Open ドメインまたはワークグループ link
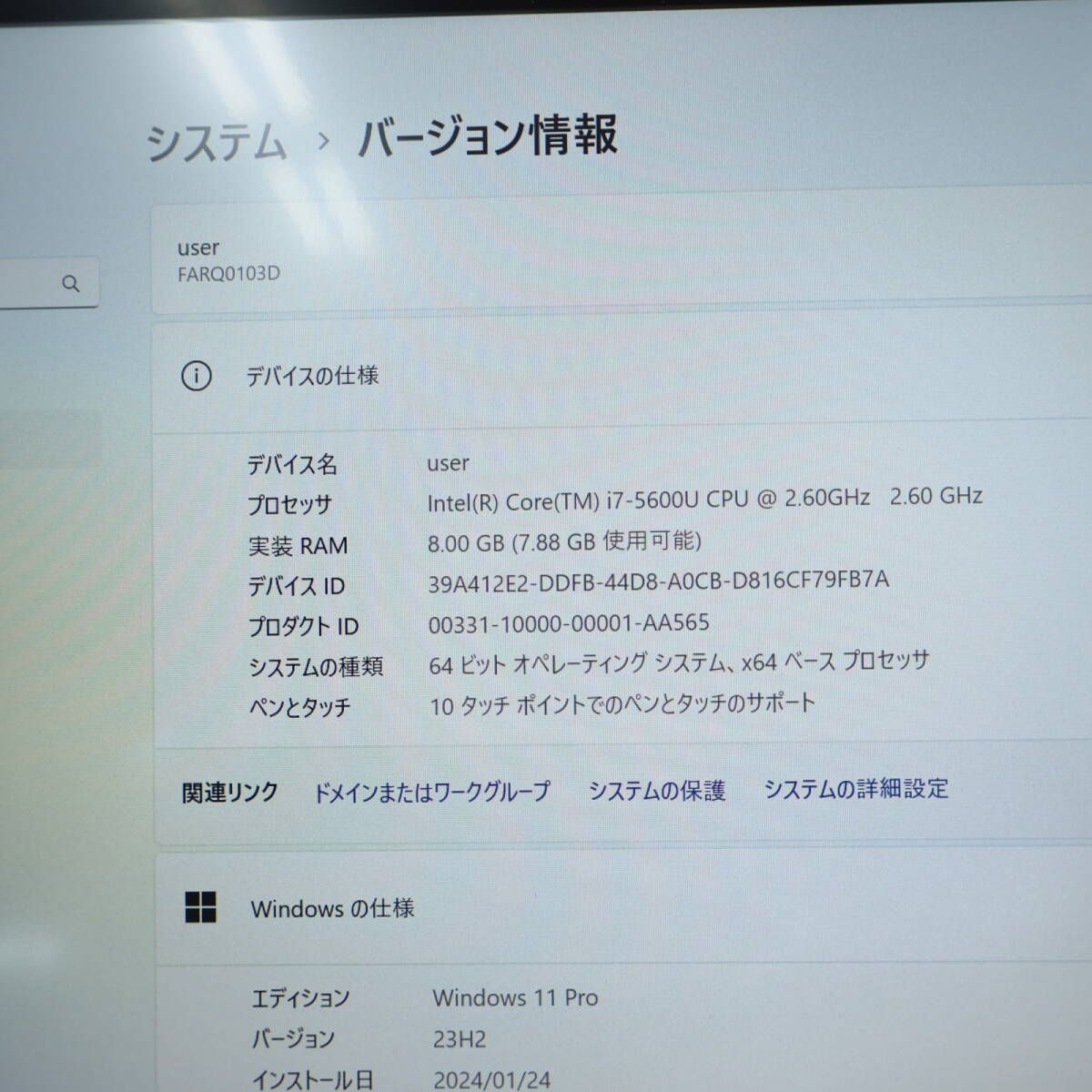 click(x=431, y=792)
